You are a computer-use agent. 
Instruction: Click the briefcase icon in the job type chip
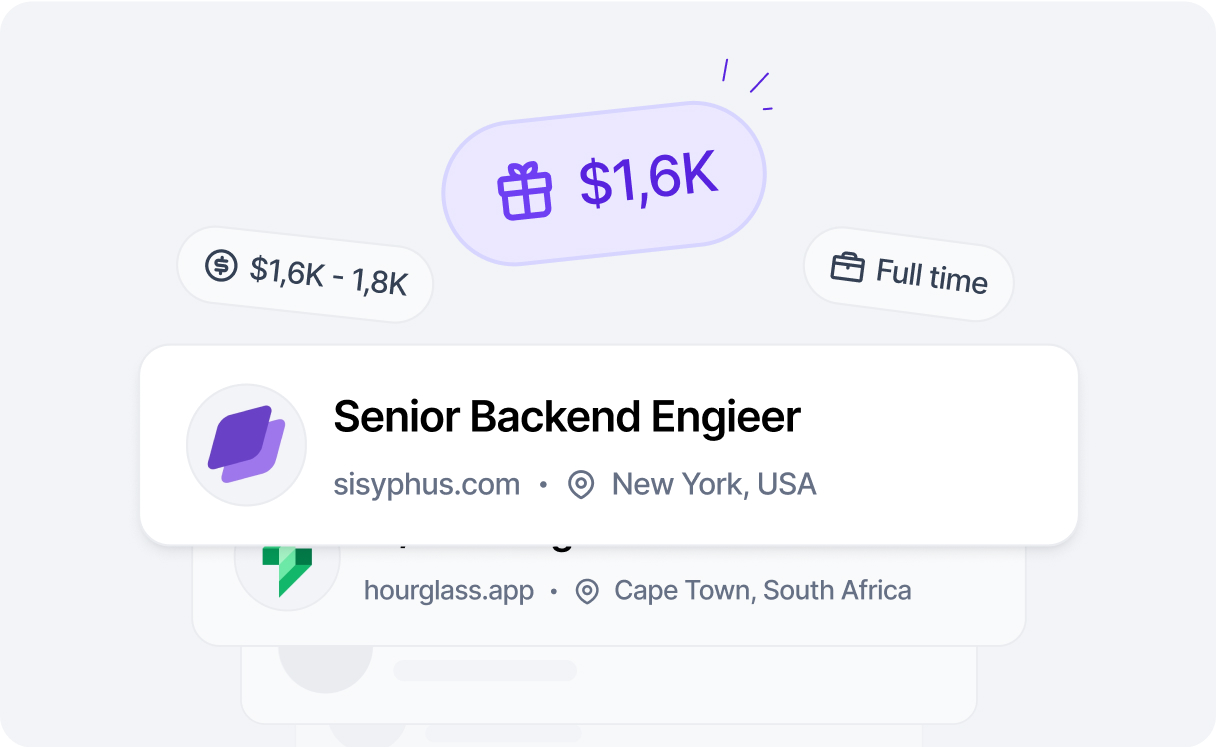[847, 267]
